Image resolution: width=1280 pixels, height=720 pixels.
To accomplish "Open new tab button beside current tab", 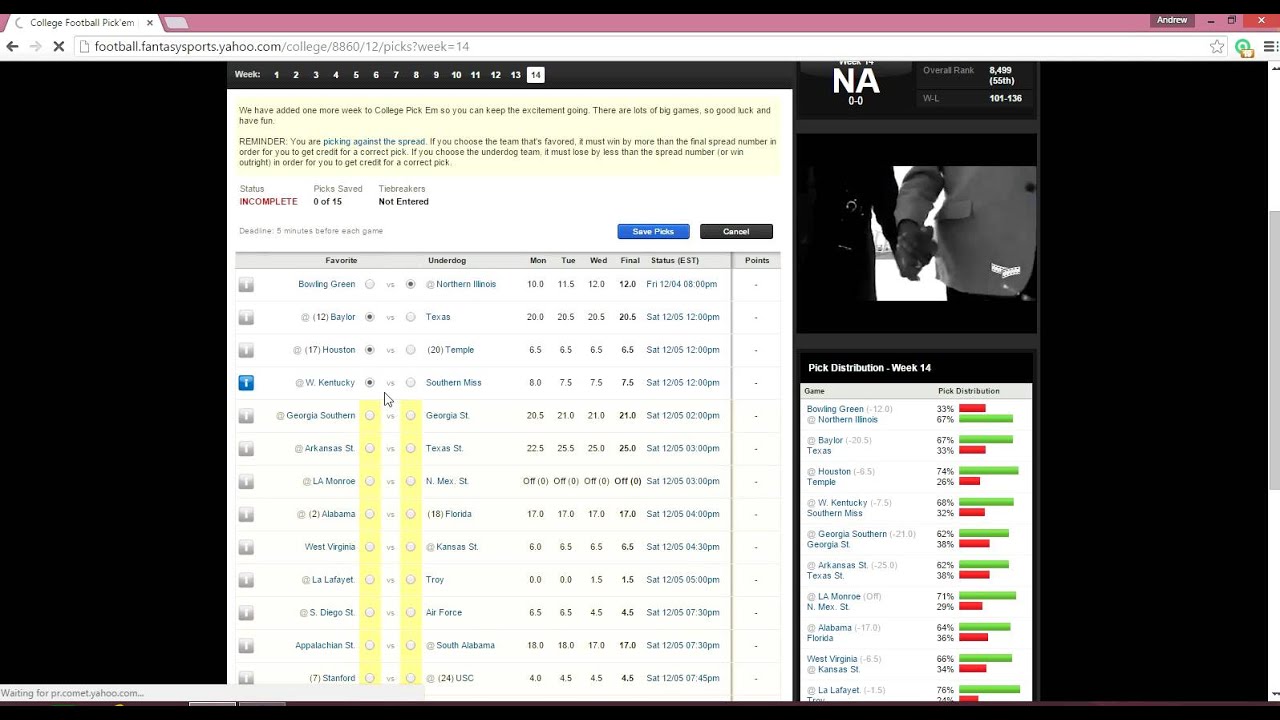I will (176, 22).
